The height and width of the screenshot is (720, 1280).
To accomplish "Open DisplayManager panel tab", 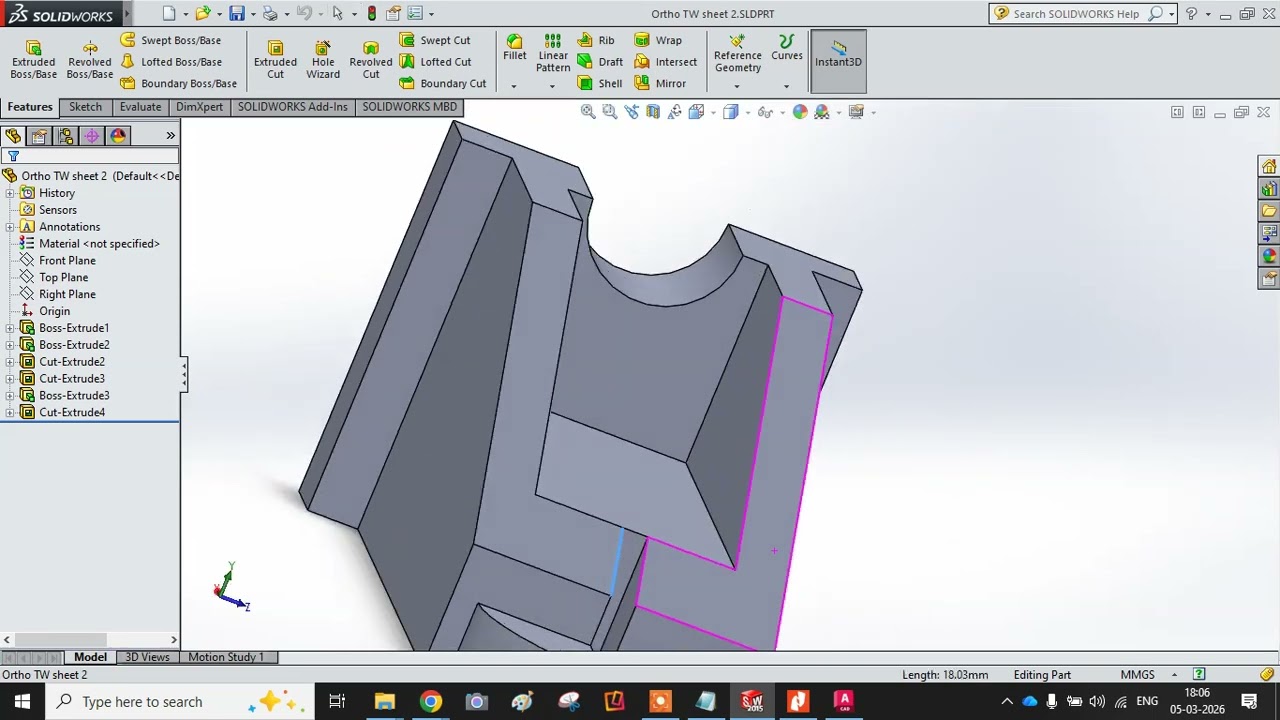I will point(118,136).
